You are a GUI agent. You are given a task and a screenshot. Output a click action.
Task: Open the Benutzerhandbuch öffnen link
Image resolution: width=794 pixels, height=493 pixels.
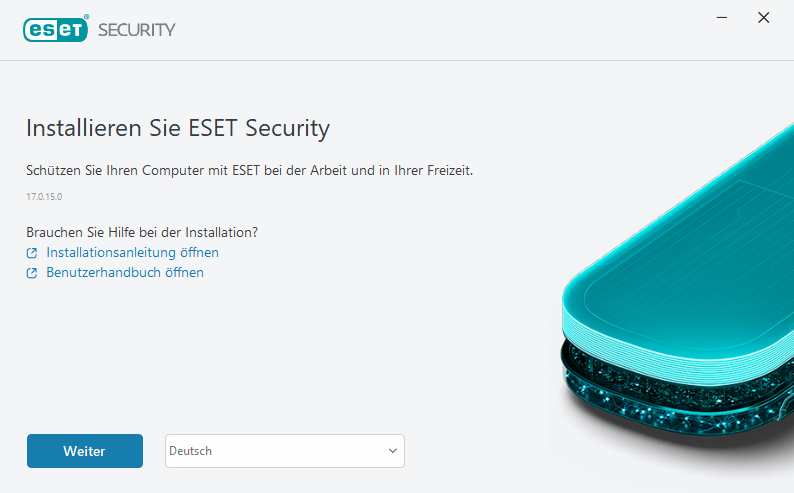click(x=125, y=273)
